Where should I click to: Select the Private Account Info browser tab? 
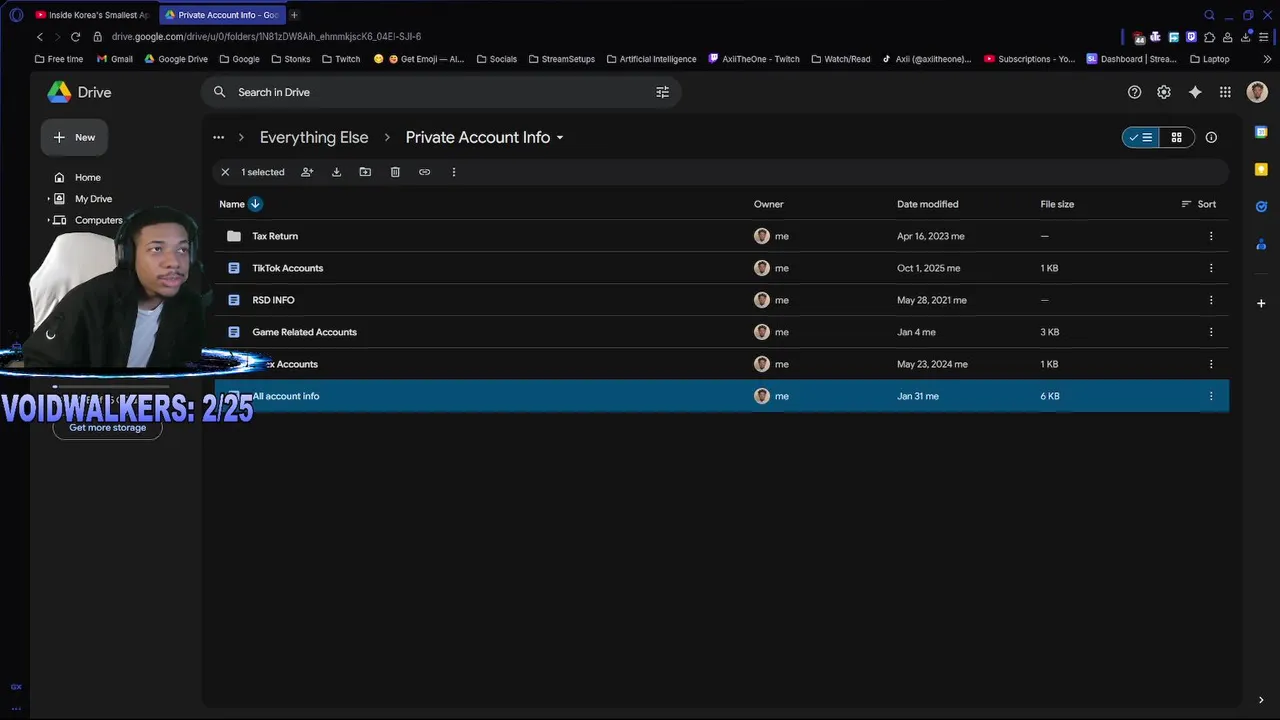coord(222,15)
